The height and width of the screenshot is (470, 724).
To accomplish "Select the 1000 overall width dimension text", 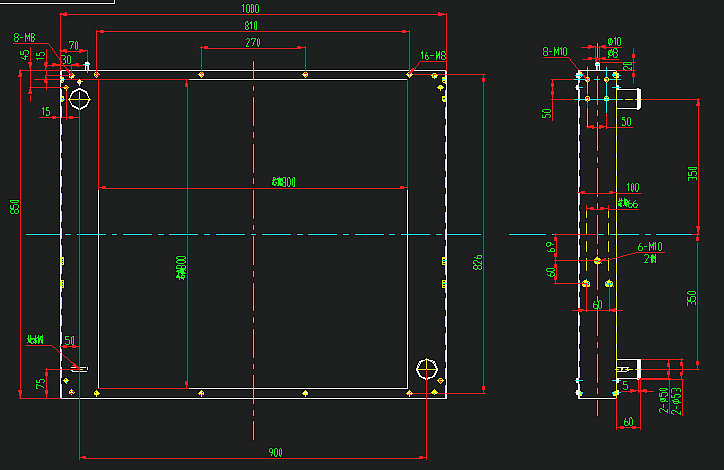I will coord(252,8).
